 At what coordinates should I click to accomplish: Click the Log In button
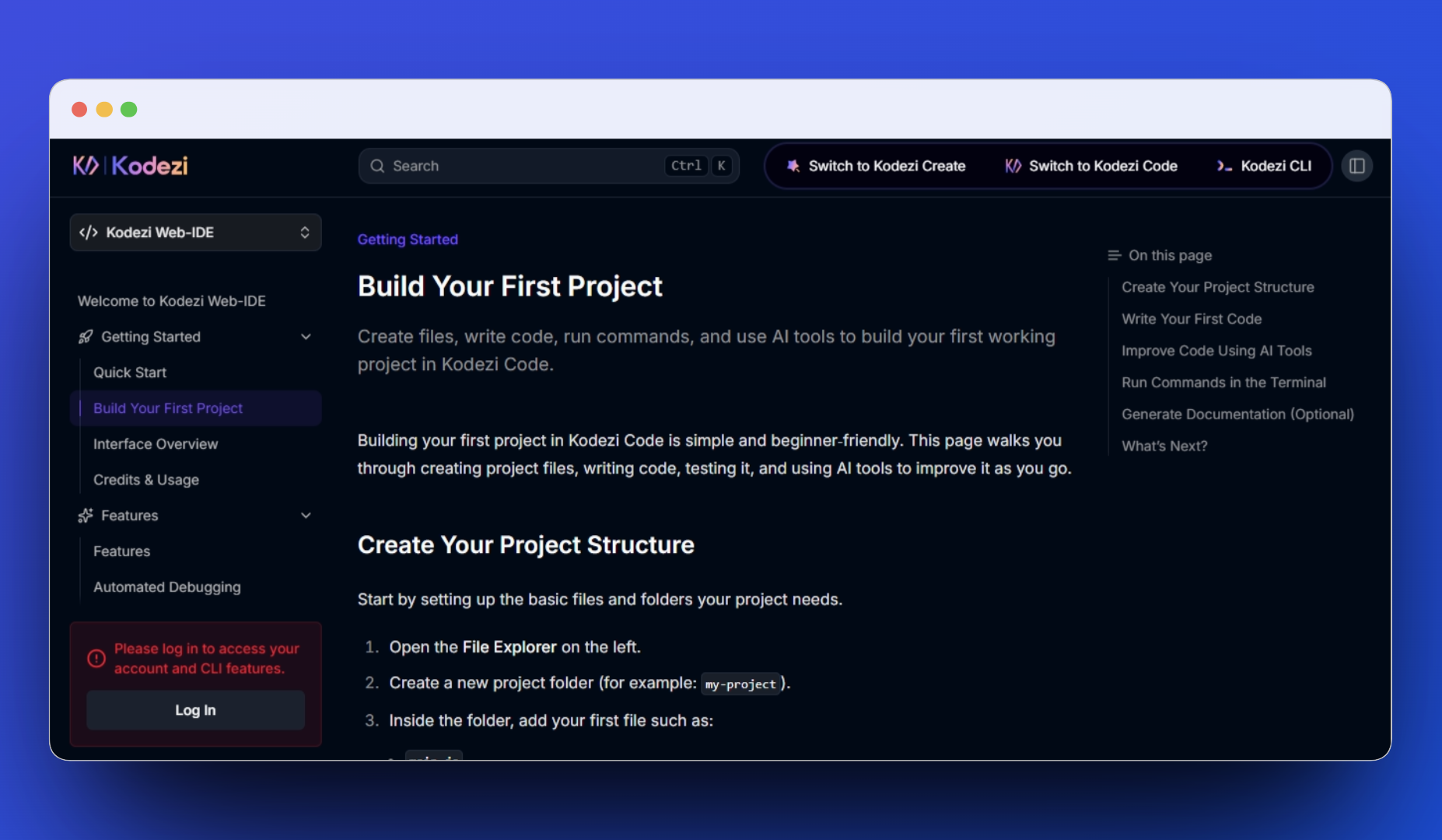pos(195,710)
